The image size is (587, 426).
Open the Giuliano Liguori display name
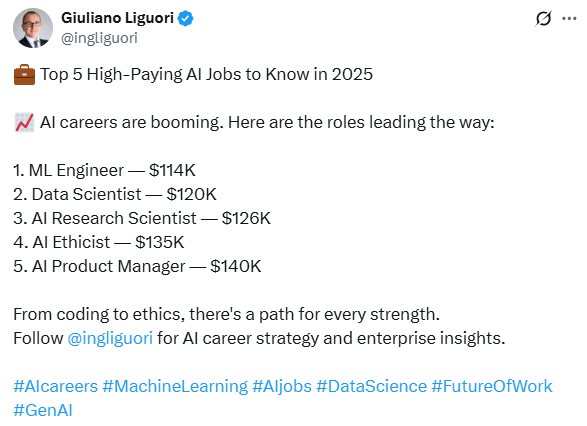tap(117, 18)
